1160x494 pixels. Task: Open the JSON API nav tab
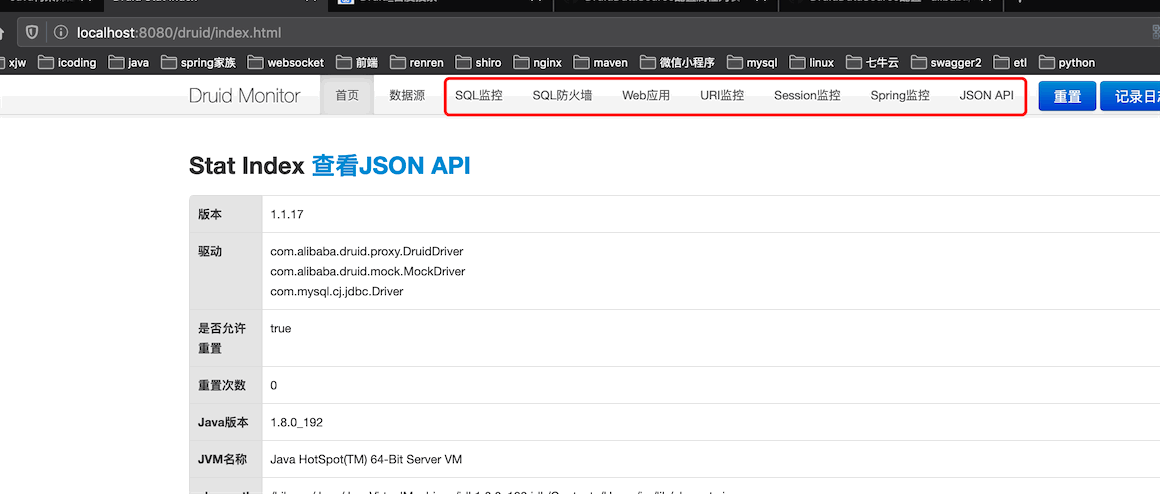point(986,95)
